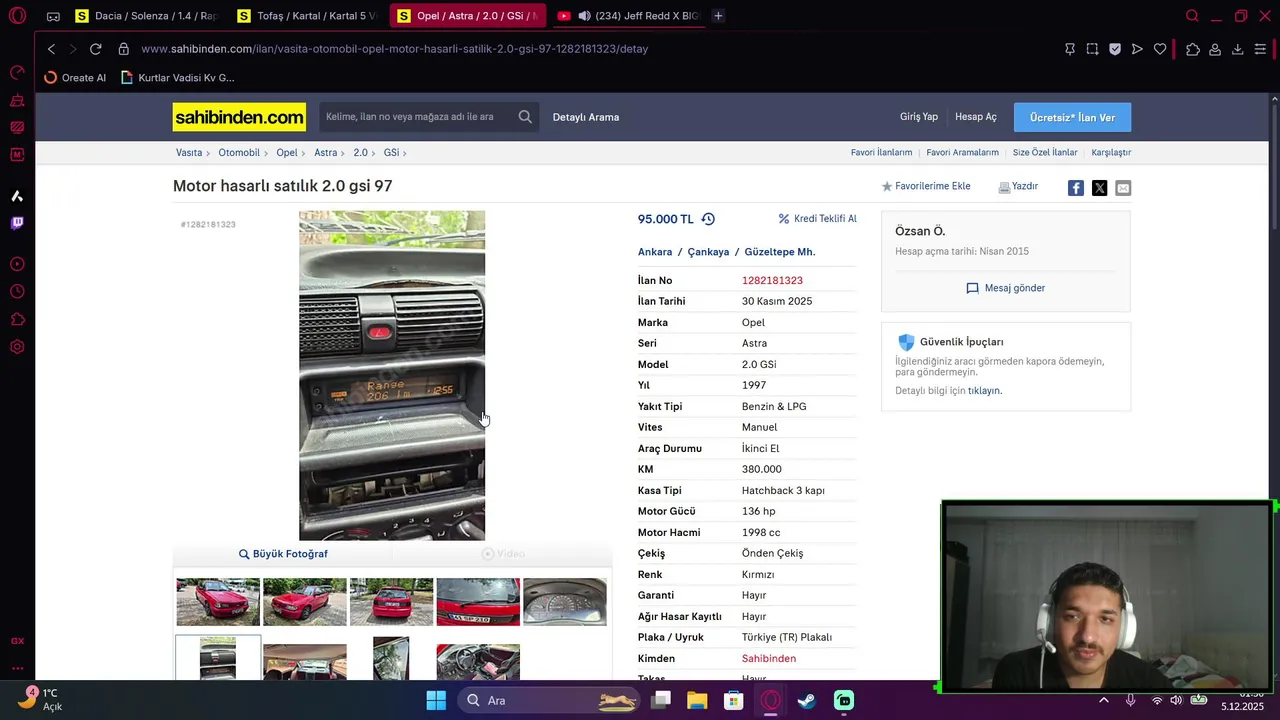Viewport: 1280px width, 720px height.
Task: Open Detaylı Arama
Action: click(x=586, y=117)
